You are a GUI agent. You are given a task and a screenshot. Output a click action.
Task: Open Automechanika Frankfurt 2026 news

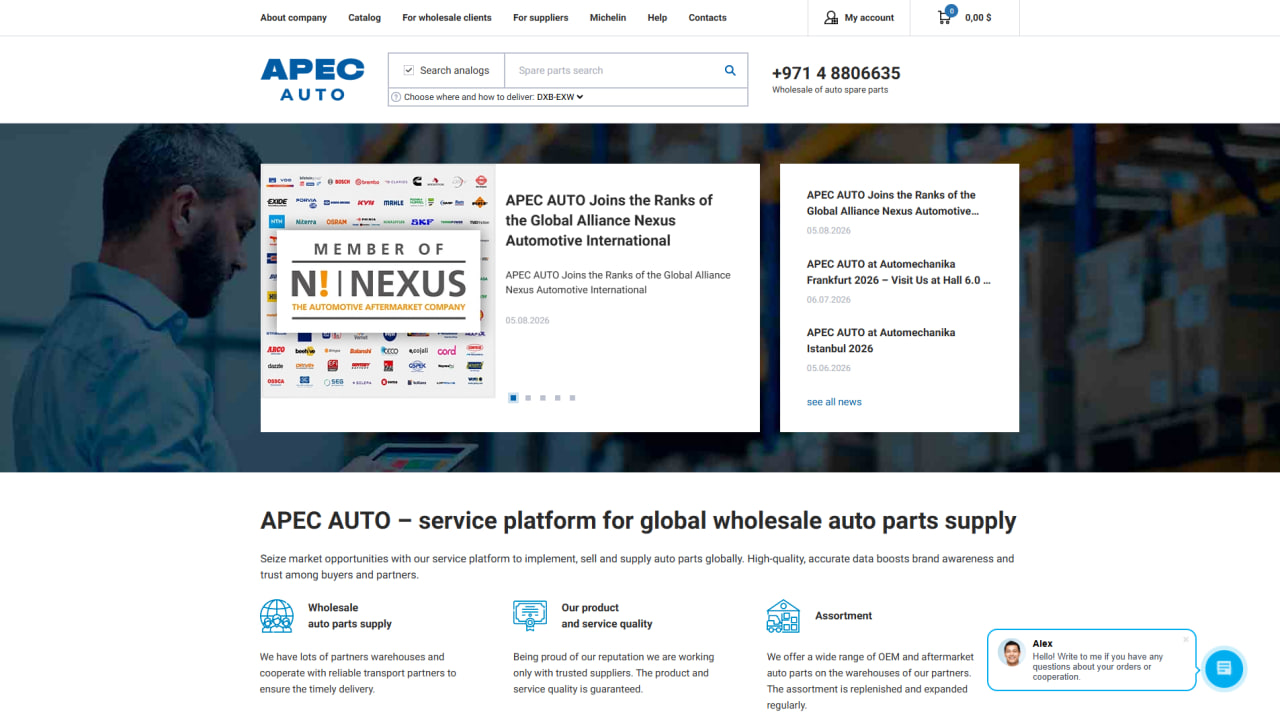coord(899,272)
